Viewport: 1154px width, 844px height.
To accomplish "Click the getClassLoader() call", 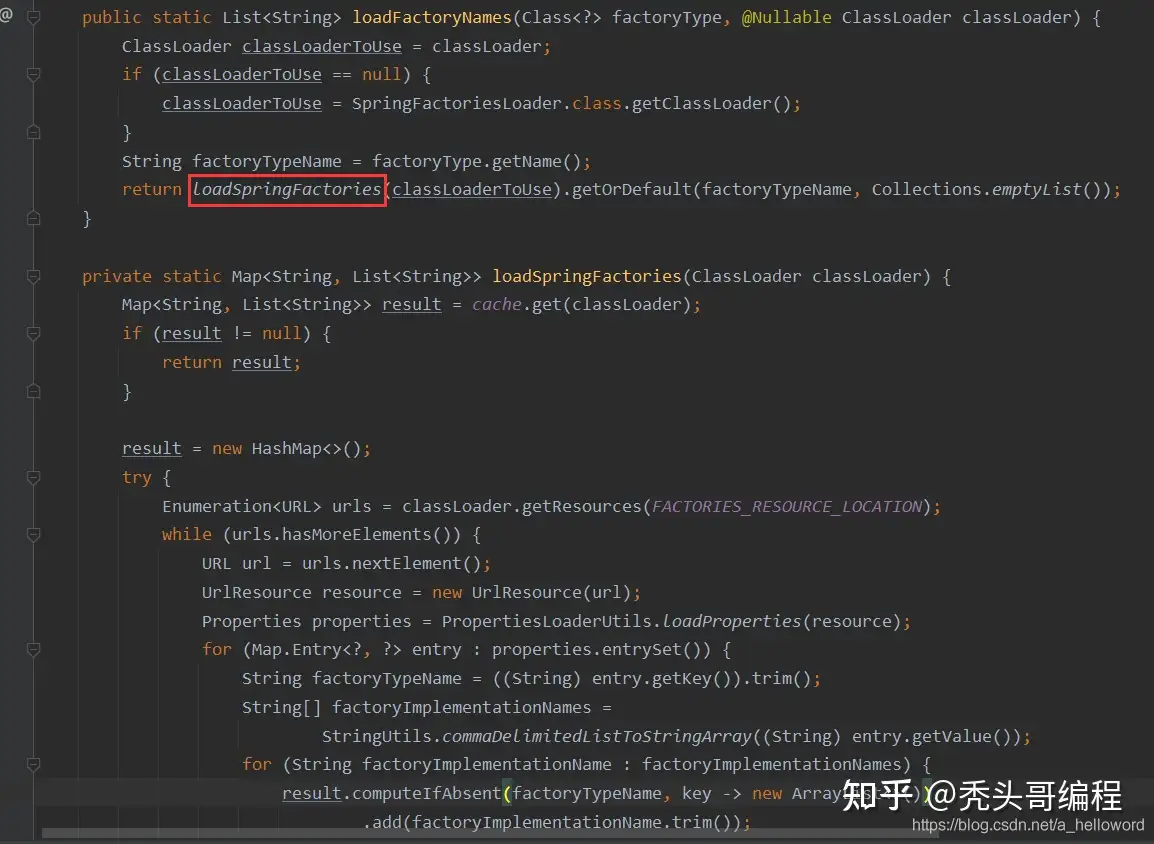I will pyautogui.click(x=711, y=103).
